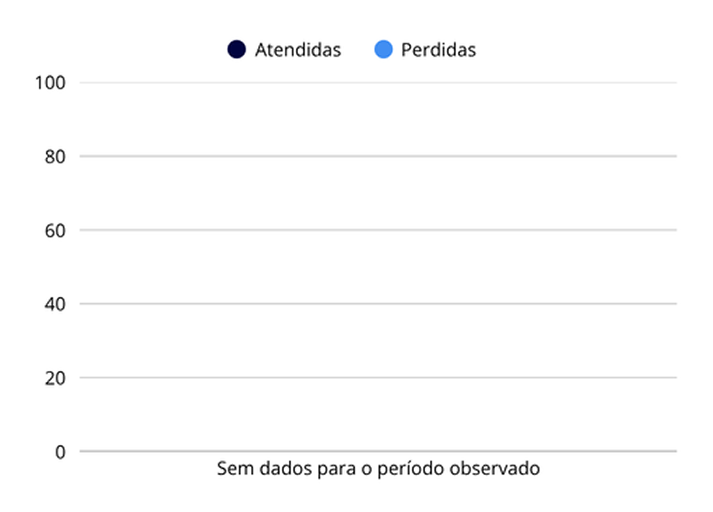Viewport: 713px width, 512px height.
Task: Click the baseline axis at value 0
Action: click(x=378, y=451)
